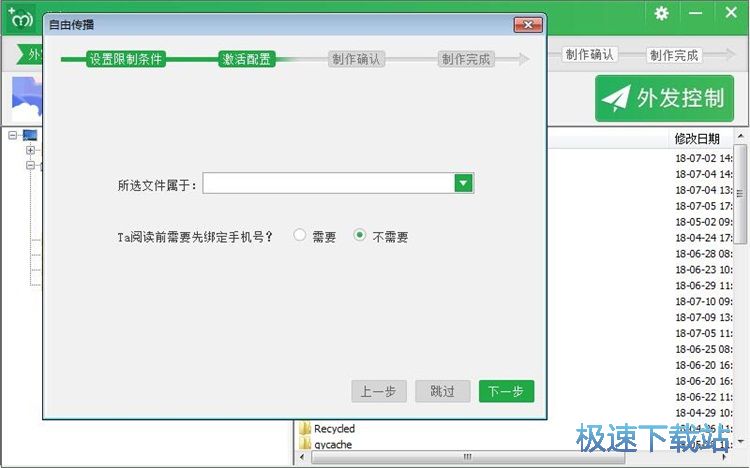The height and width of the screenshot is (468, 750).
Task: Select the 不需要 radio option
Action: click(x=360, y=235)
